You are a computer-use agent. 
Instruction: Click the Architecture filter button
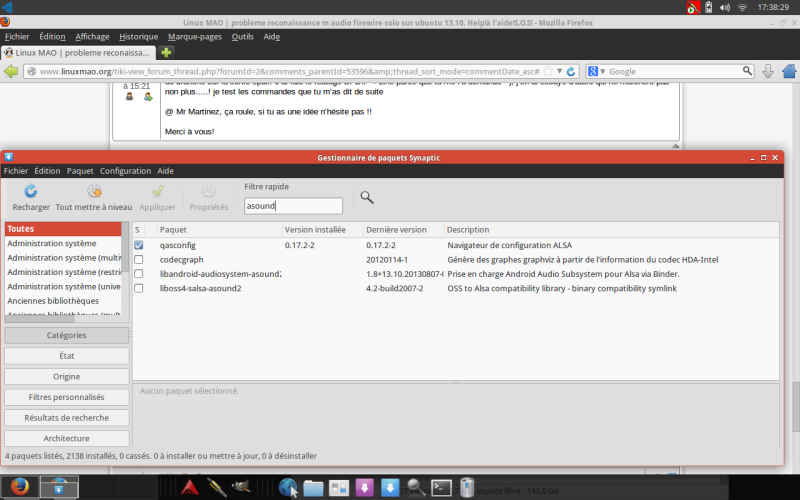click(x=66, y=438)
